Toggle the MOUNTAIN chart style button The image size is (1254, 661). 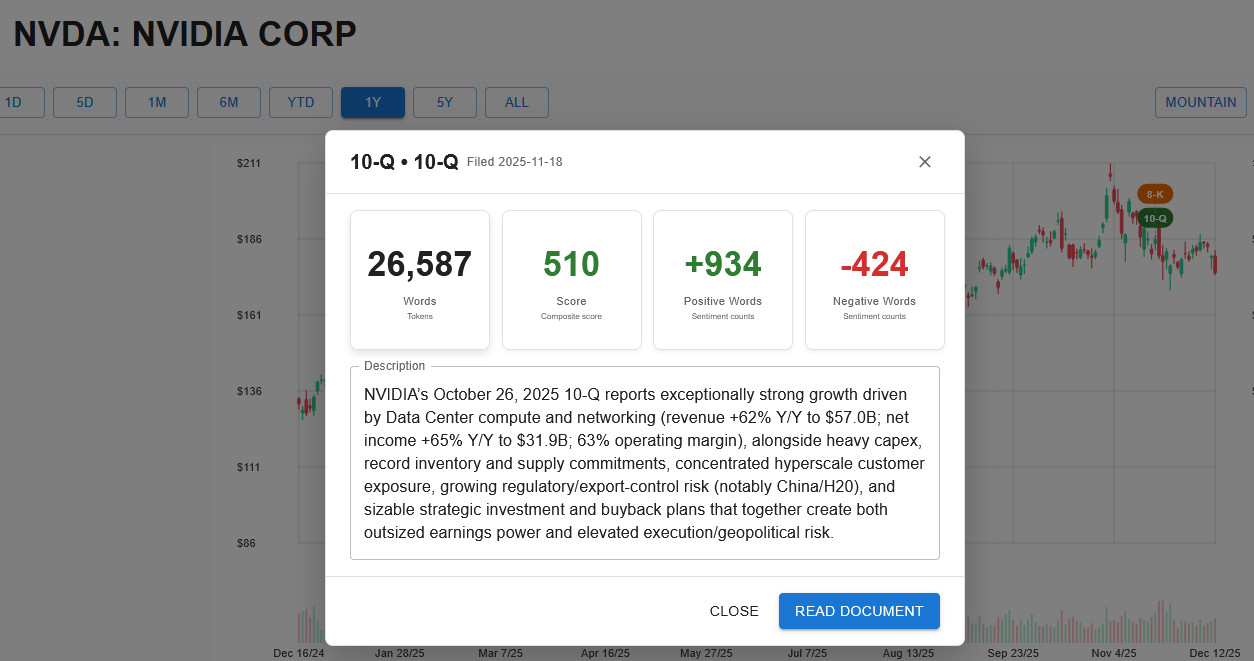[x=1200, y=102]
